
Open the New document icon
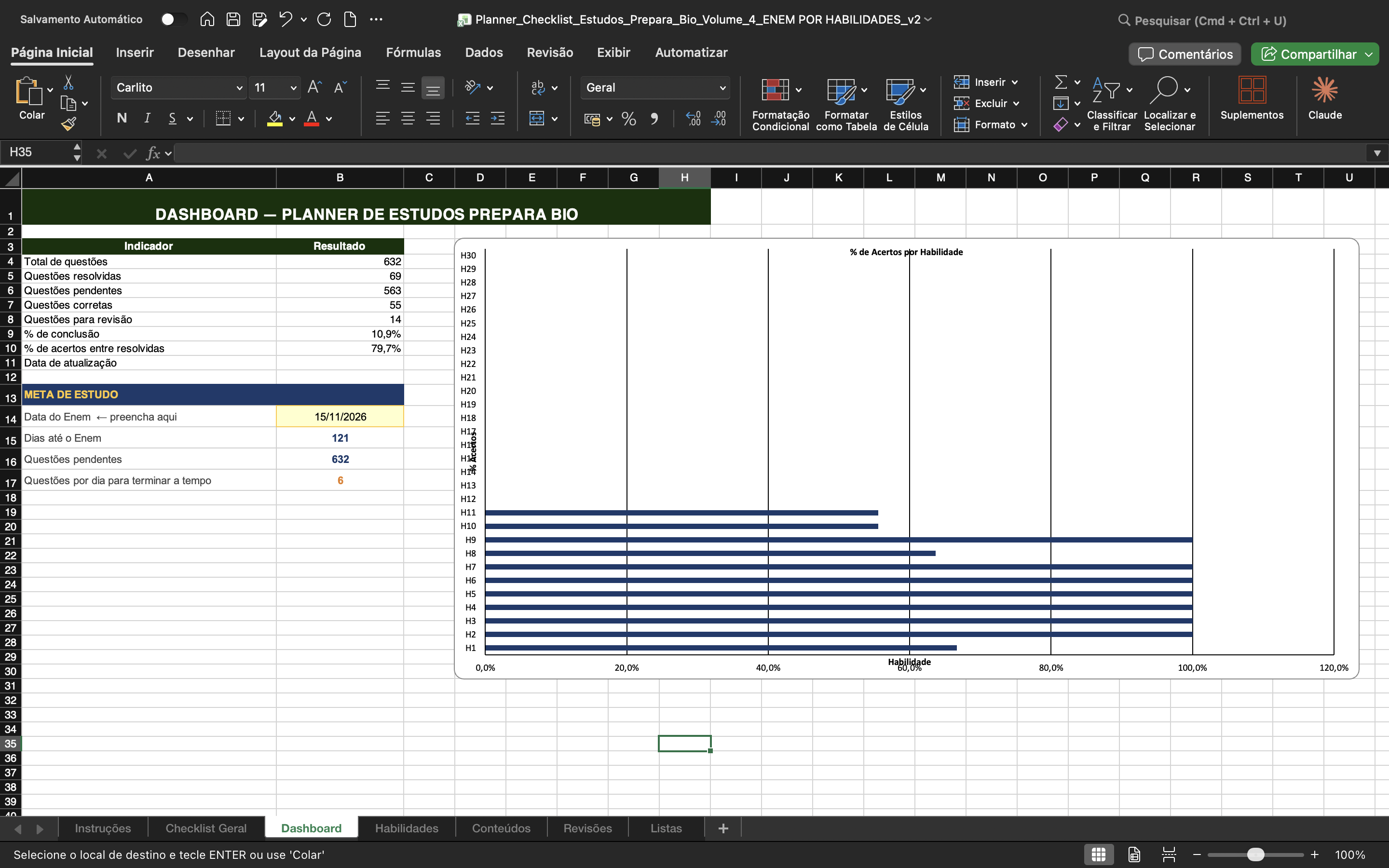pyautogui.click(x=350, y=19)
